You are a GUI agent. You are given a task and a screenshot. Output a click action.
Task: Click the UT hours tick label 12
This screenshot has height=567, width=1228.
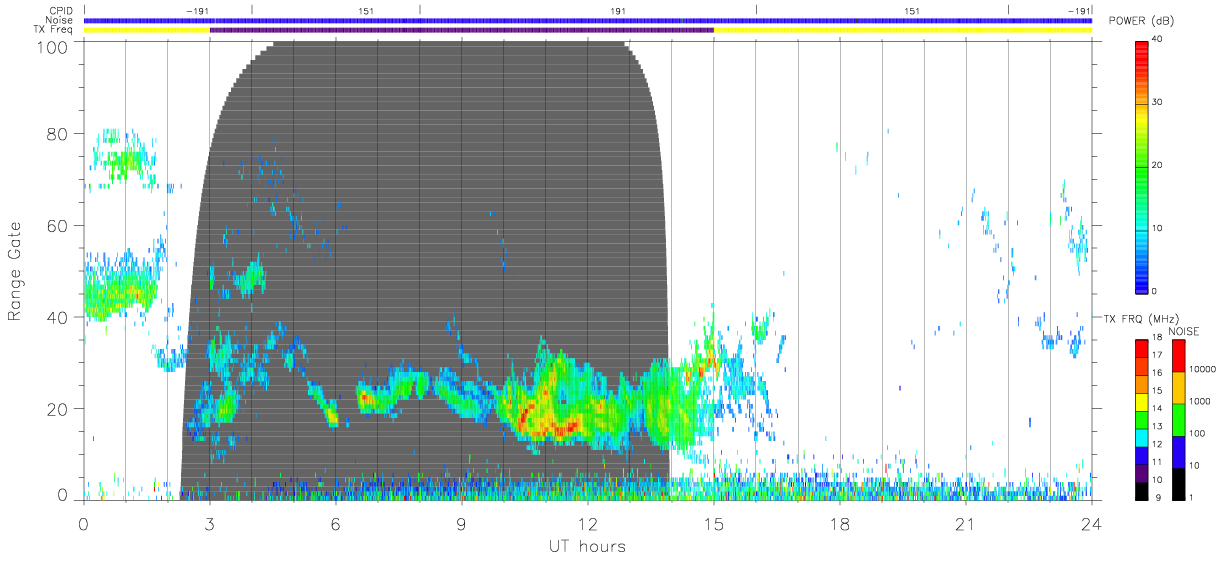[588, 523]
